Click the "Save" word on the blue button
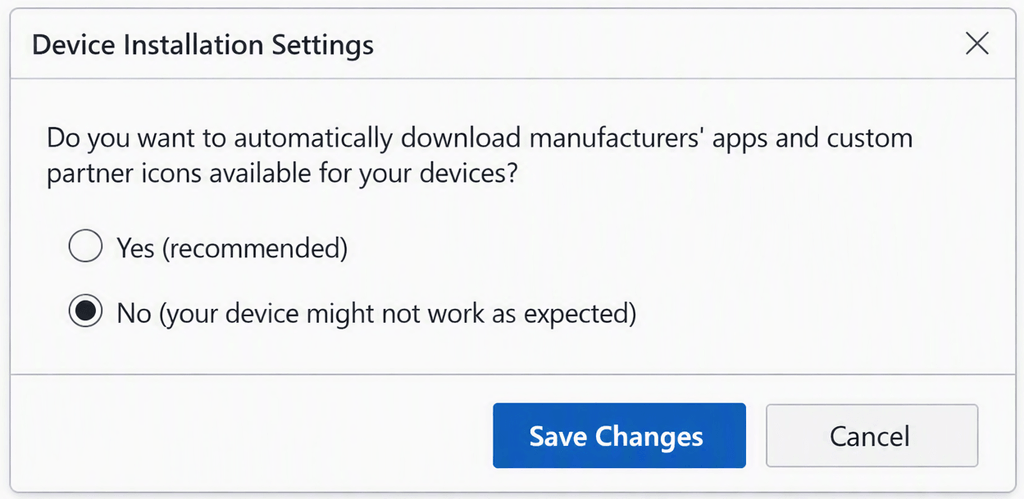The image size is (1024, 499). coord(558,436)
